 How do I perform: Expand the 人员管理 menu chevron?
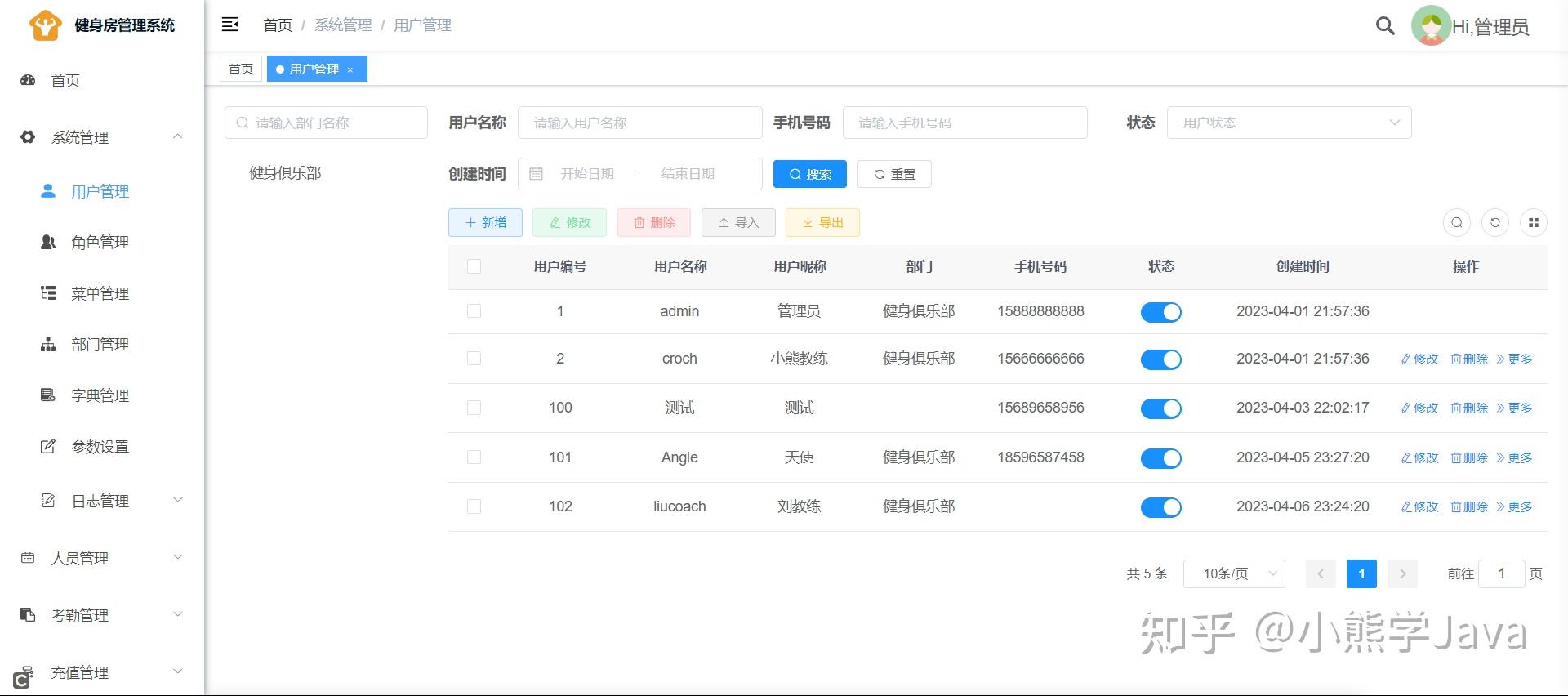(177, 557)
